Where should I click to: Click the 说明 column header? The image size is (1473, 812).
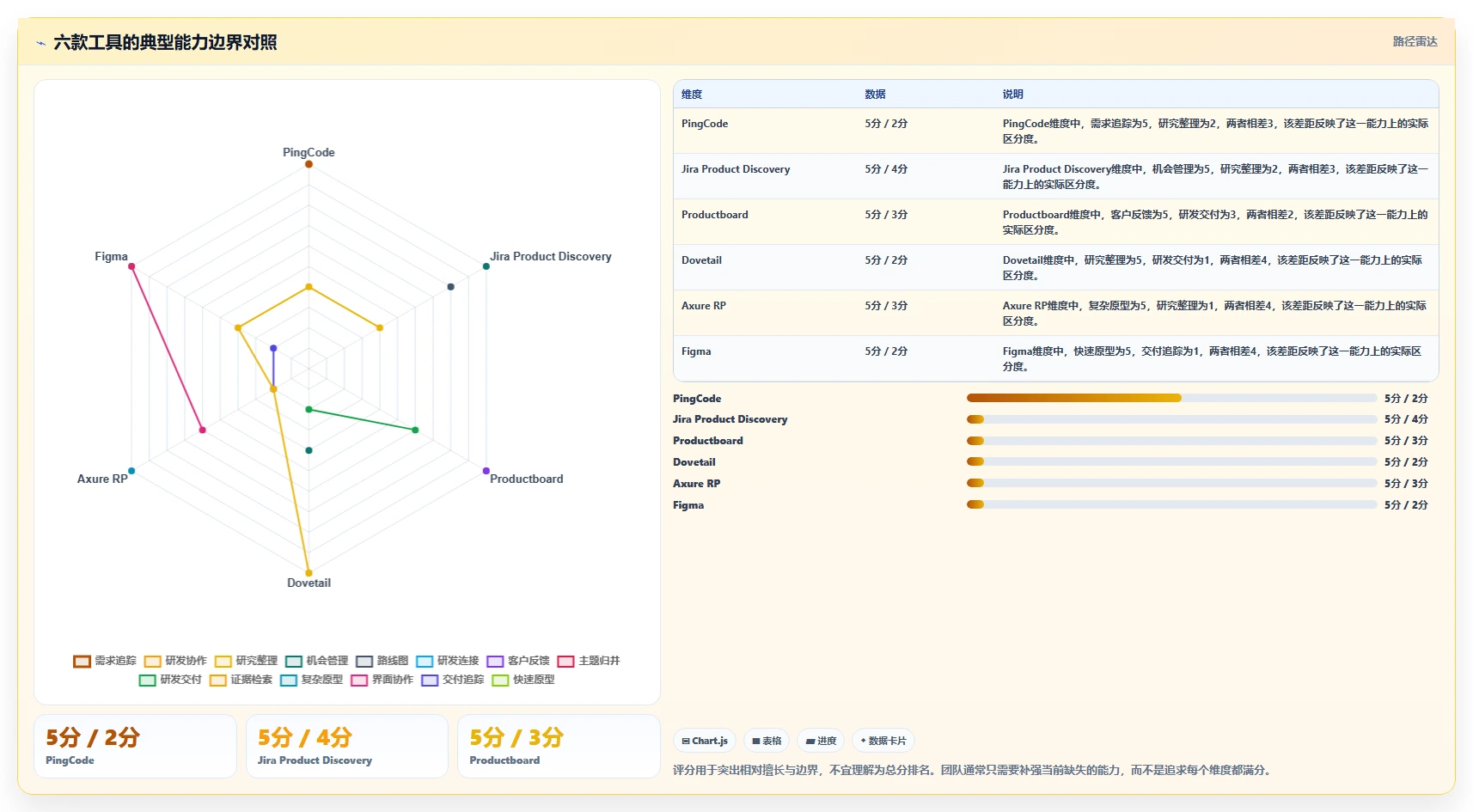point(1012,95)
